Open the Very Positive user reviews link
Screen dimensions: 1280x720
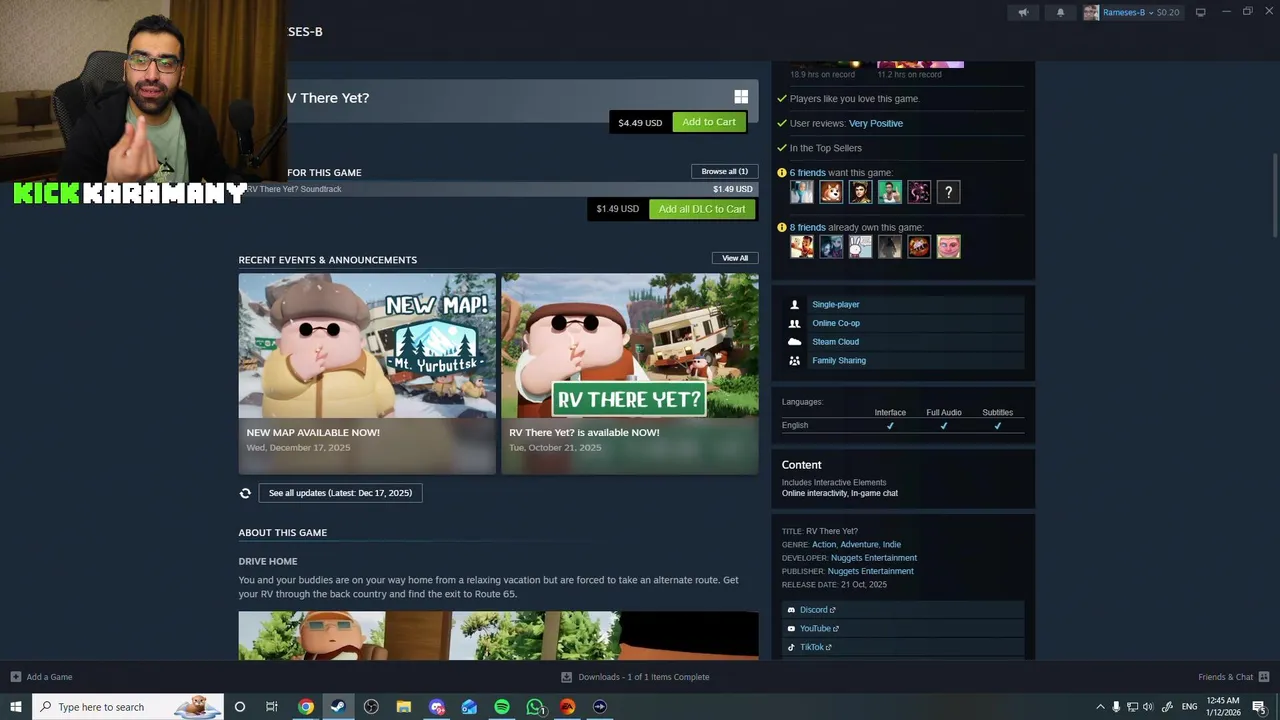tap(876, 123)
